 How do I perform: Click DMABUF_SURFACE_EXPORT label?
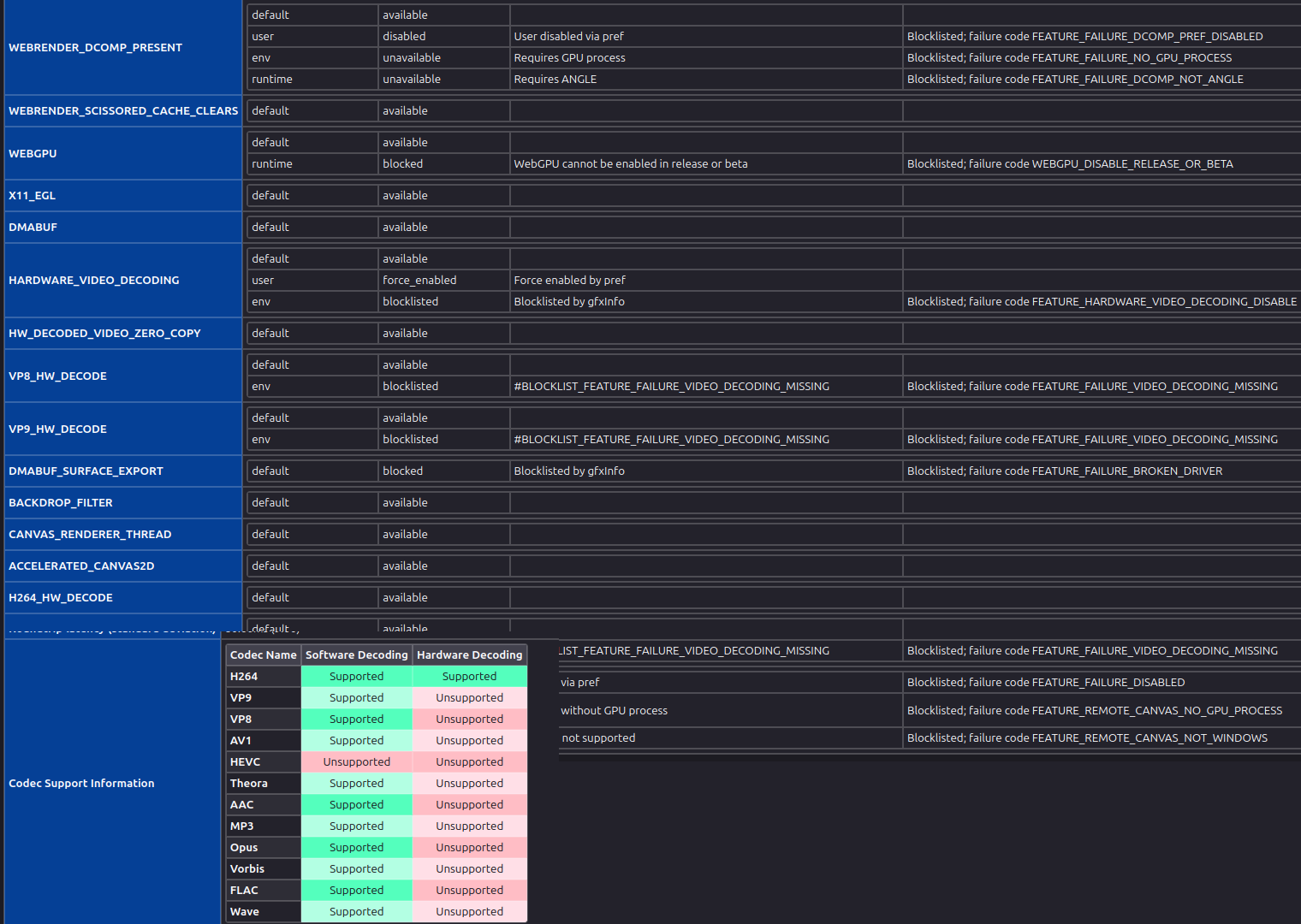click(x=86, y=471)
